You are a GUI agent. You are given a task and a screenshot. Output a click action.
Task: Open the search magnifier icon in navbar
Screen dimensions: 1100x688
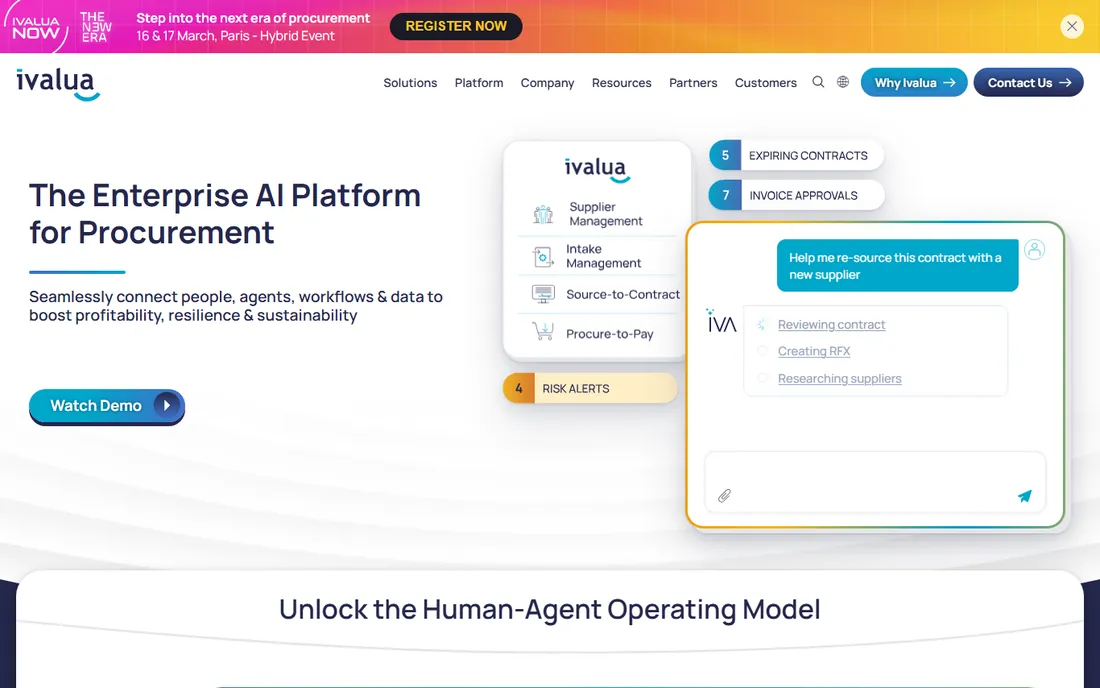(x=818, y=82)
